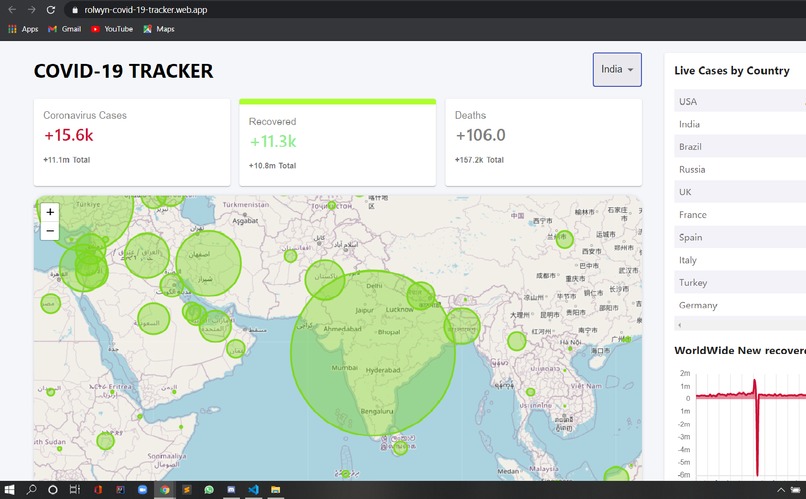Click the red spike in WorldWide chart
The height and width of the screenshot is (499, 806).
click(x=756, y=427)
